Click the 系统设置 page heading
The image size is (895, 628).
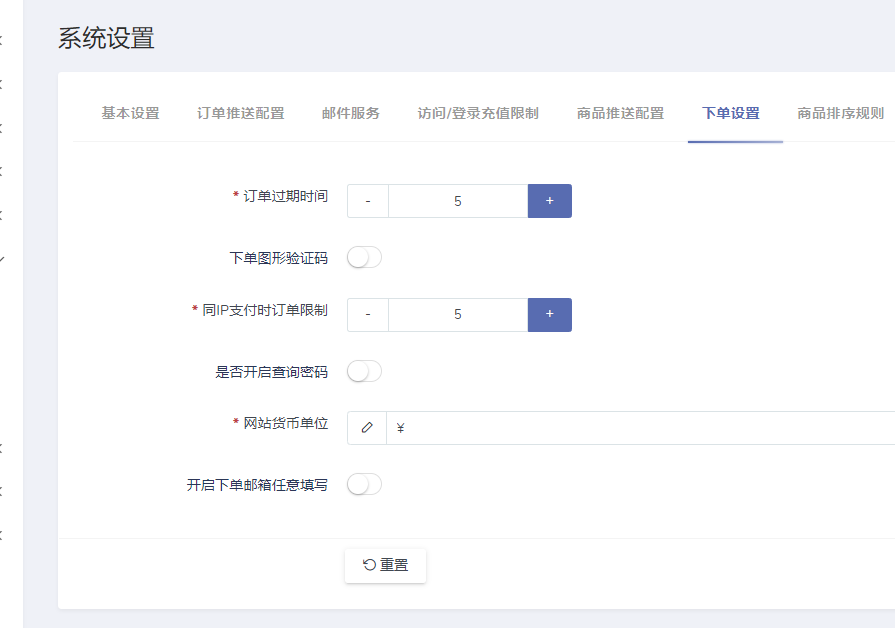click(x=106, y=39)
